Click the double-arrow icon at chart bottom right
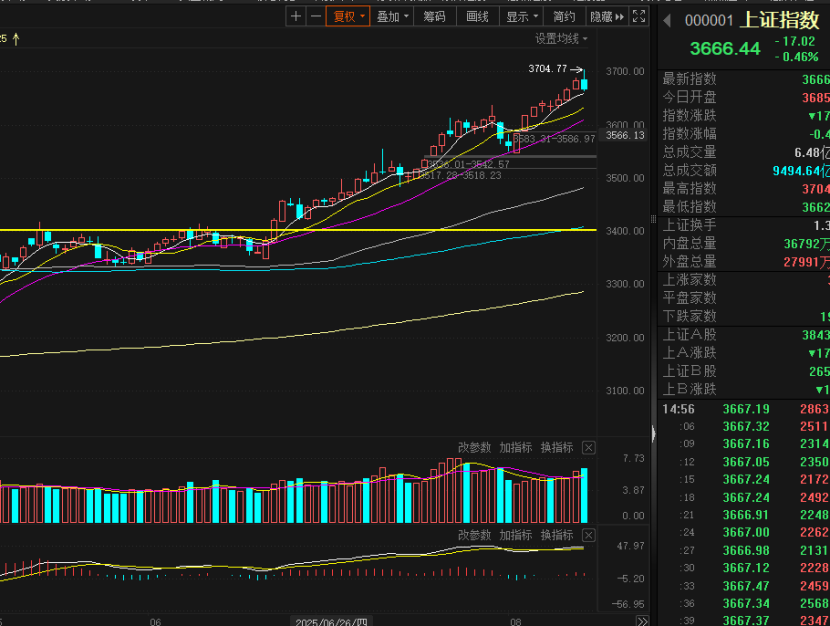The height and width of the screenshot is (626, 830). coord(642,621)
